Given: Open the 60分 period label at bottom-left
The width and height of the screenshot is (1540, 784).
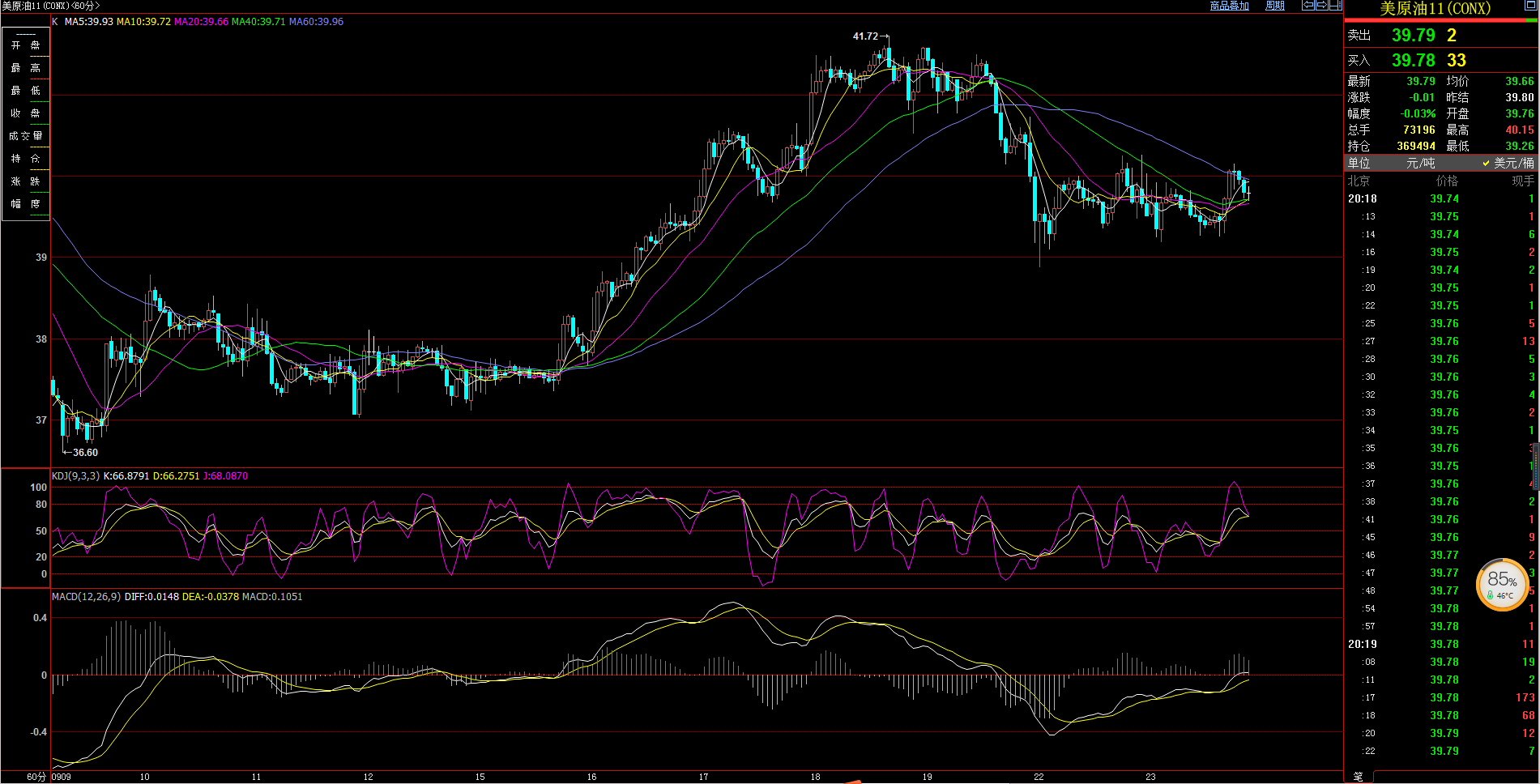Looking at the screenshot, I should 36,777.
